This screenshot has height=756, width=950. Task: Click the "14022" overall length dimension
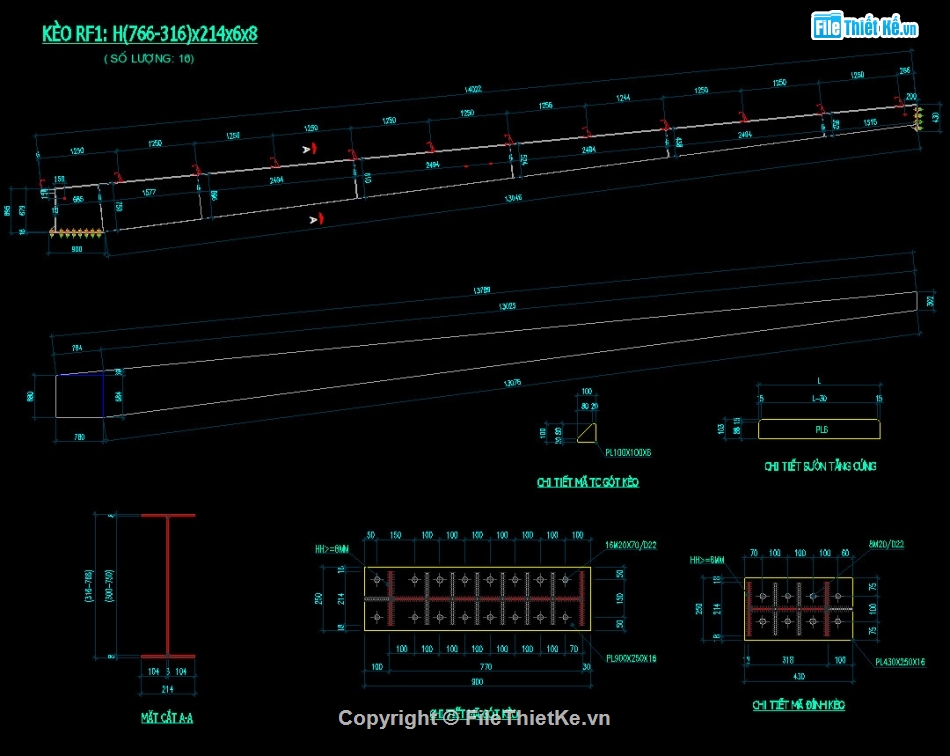(x=473, y=89)
